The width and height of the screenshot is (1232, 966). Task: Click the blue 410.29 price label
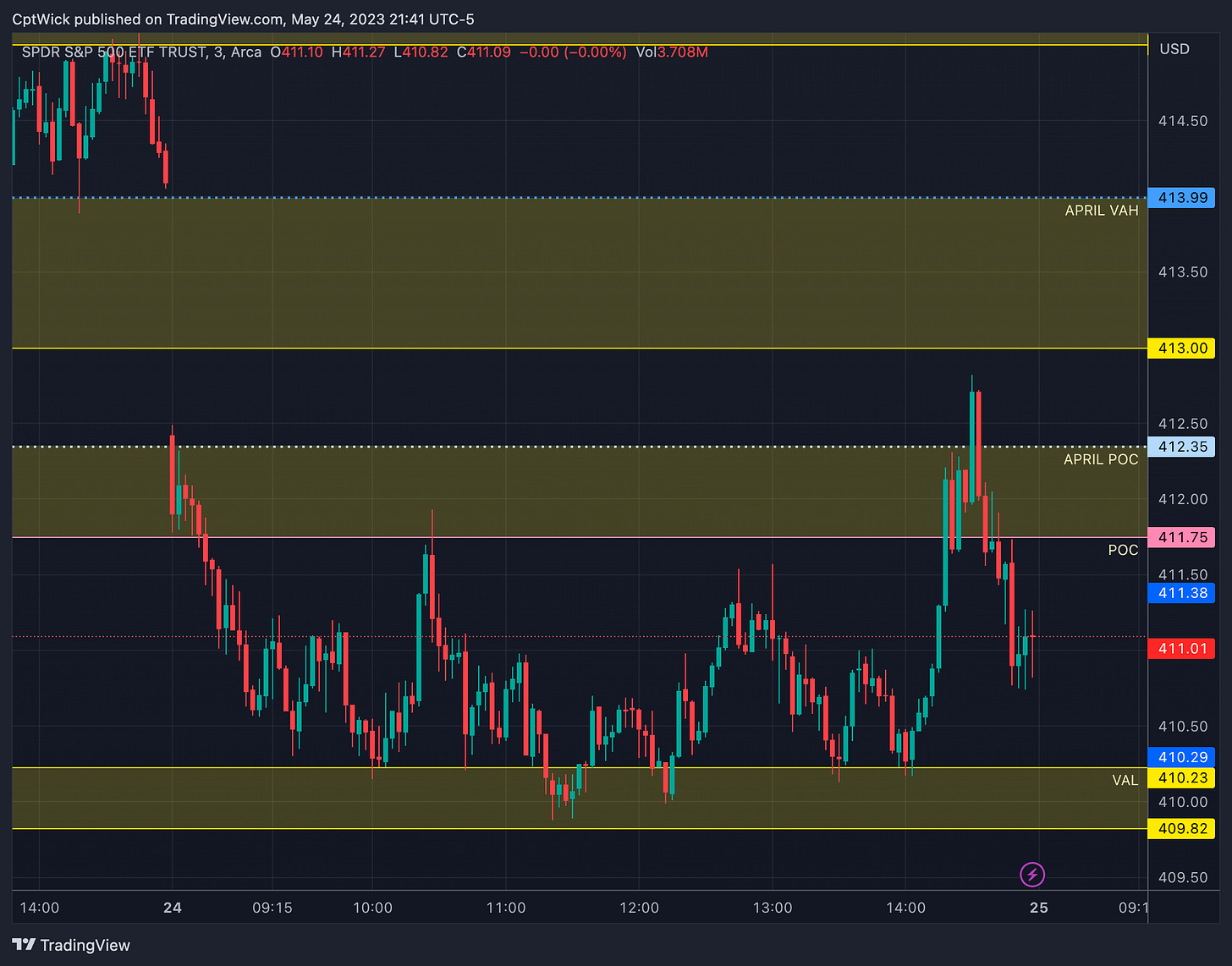tap(1181, 757)
